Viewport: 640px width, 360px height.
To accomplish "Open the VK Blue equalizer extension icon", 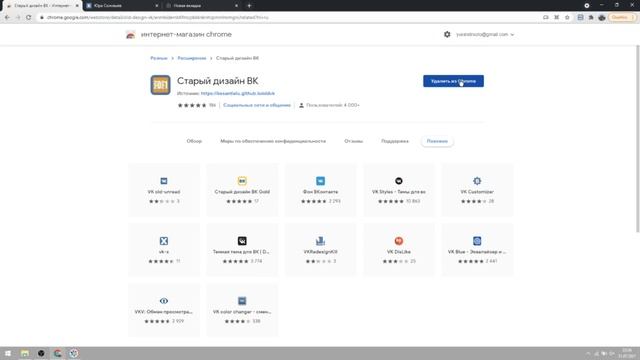I will pyautogui.click(x=477, y=241).
